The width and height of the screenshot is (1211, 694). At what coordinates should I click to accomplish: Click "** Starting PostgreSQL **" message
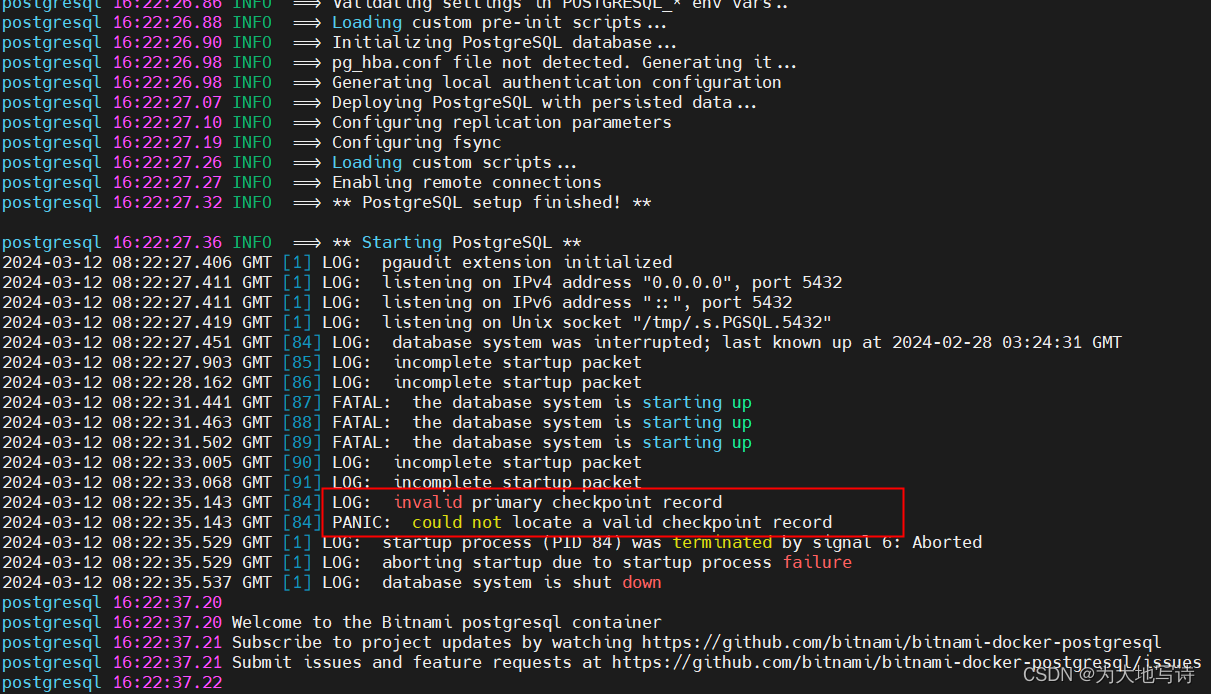456,242
